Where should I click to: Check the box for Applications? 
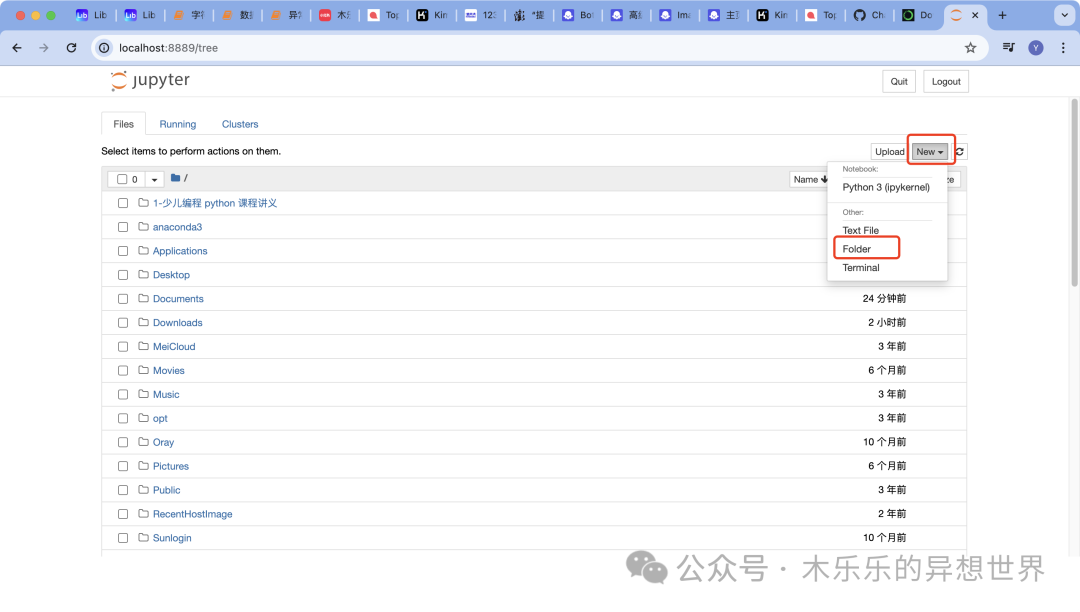pyautogui.click(x=123, y=251)
